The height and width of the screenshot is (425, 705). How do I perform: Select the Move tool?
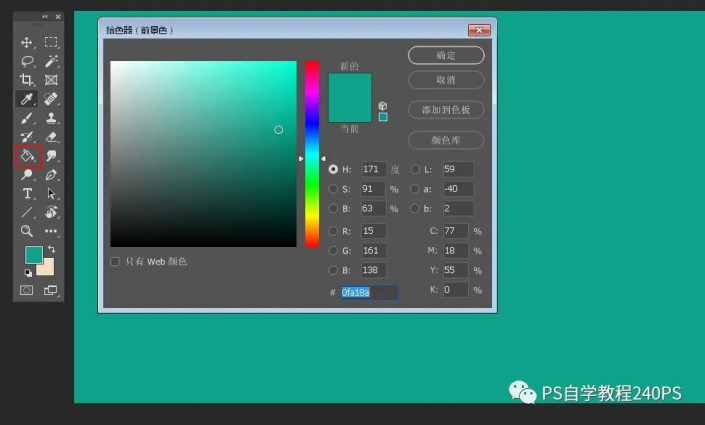tap(27, 42)
